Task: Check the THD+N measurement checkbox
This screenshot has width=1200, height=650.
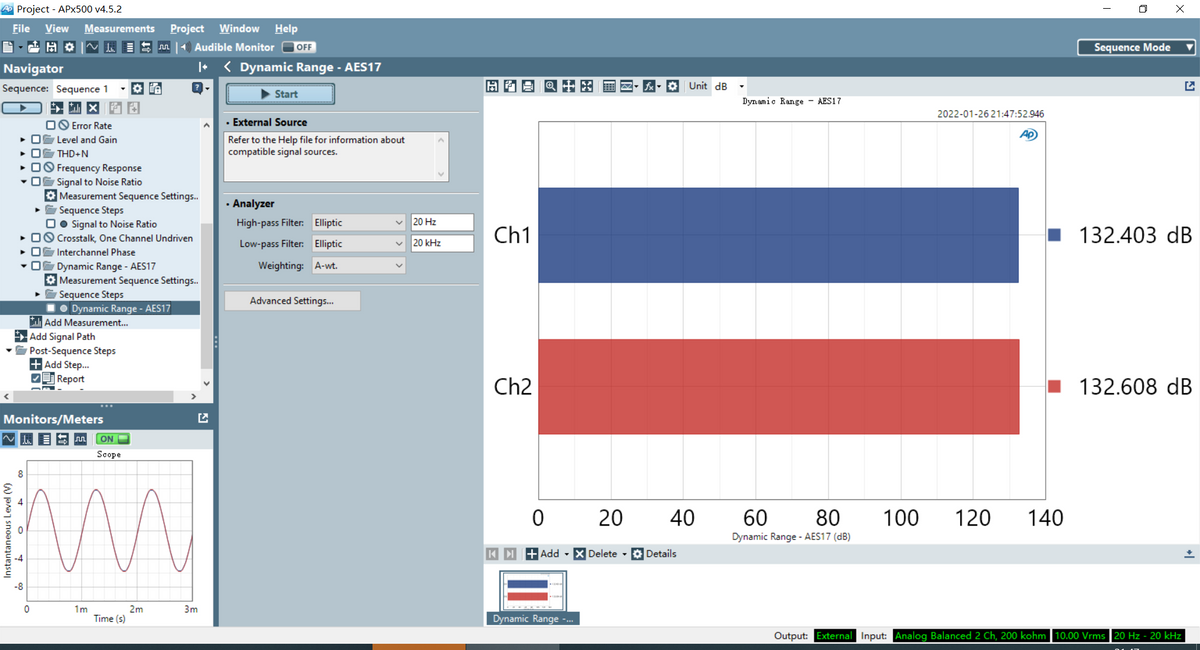Action: click(36, 154)
